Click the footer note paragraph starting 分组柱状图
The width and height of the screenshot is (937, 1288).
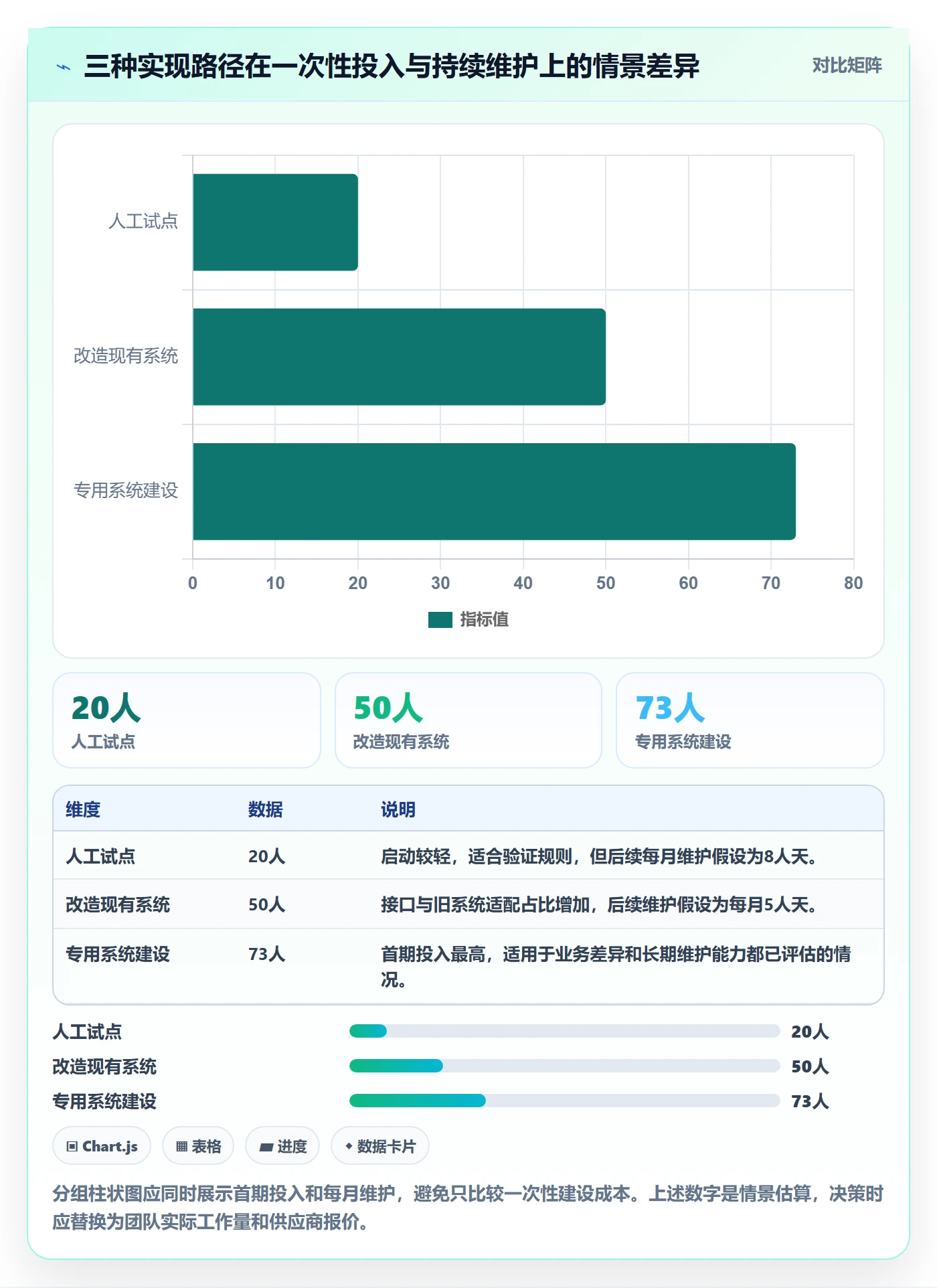coord(468,1208)
